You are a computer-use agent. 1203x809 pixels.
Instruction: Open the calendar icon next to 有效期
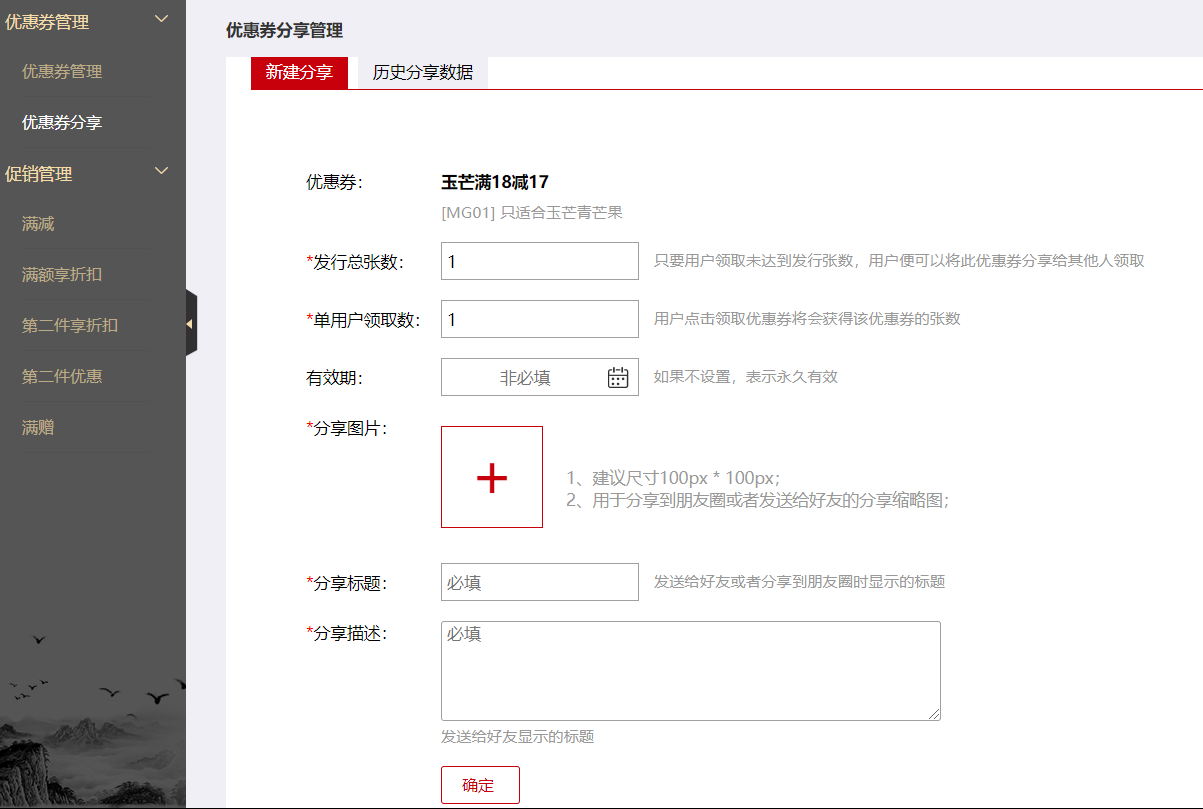click(x=618, y=377)
